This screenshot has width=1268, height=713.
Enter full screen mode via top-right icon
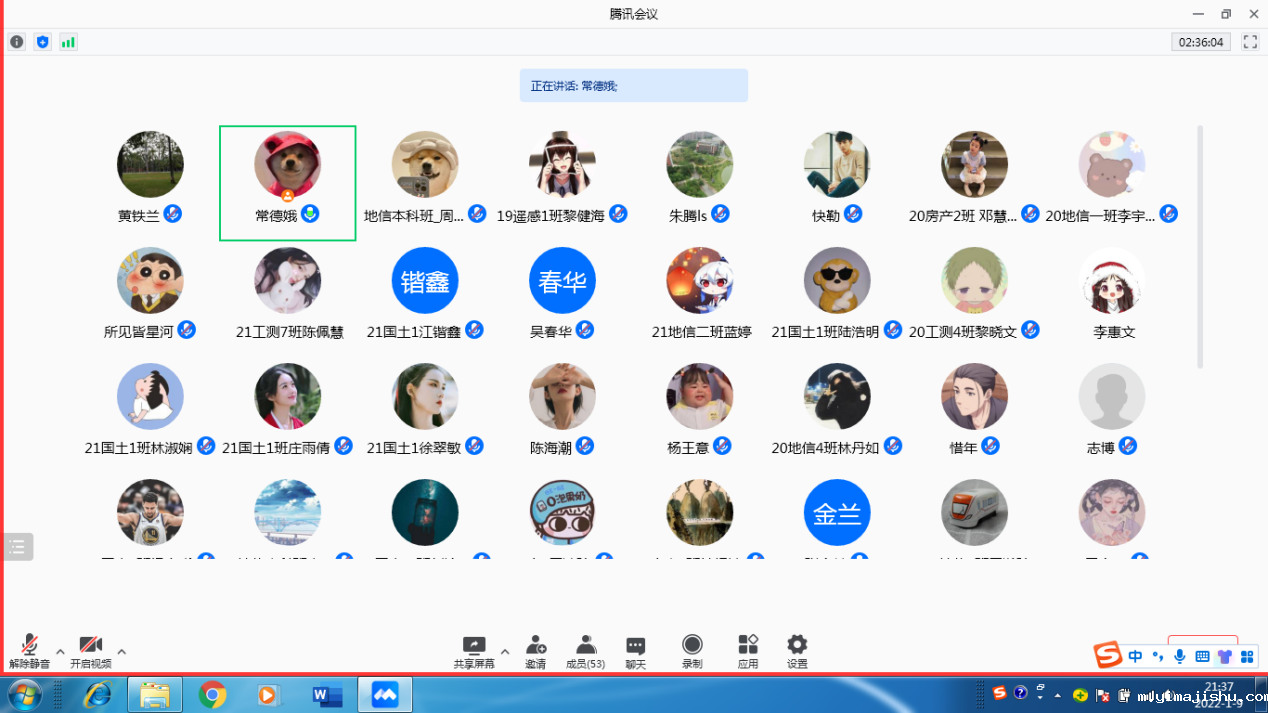click(1250, 42)
